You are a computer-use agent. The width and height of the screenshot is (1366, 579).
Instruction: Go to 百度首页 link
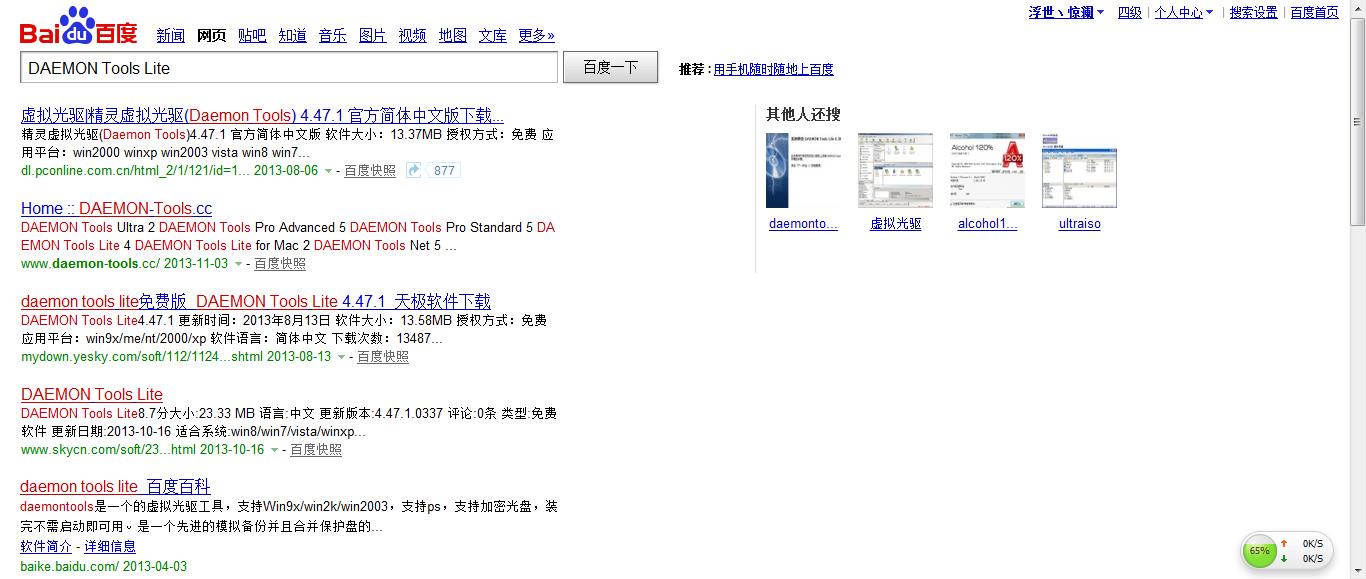tap(1314, 12)
